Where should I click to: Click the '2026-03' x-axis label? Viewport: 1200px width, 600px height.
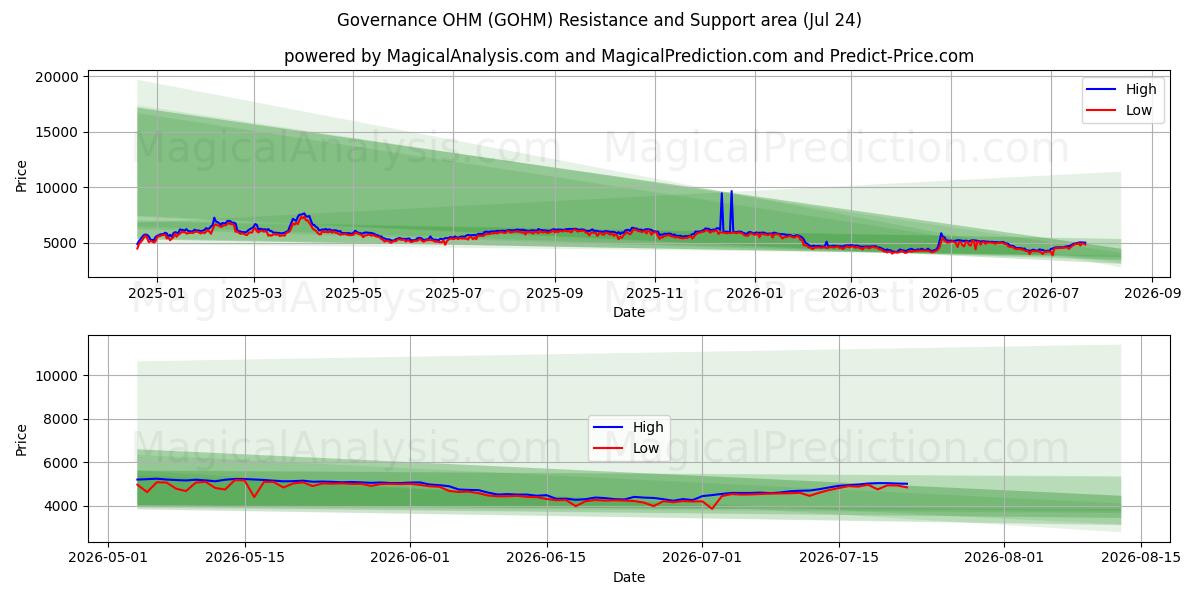point(851,294)
